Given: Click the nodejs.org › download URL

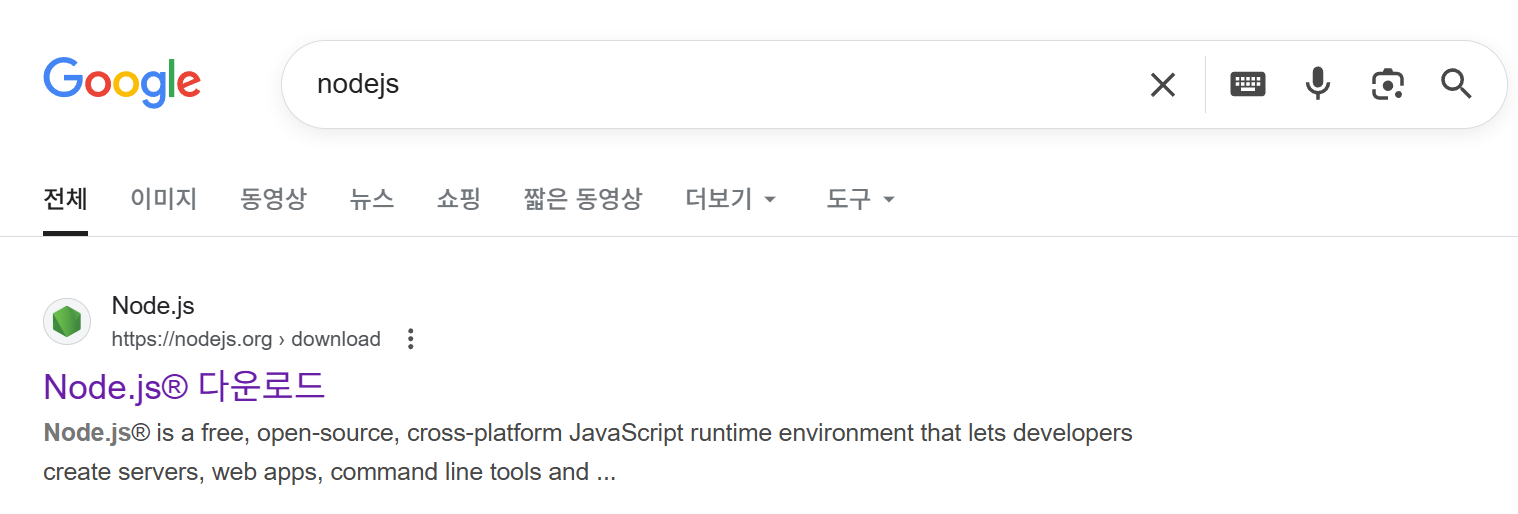Looking at the screenshot, I should tap(246, 339).
